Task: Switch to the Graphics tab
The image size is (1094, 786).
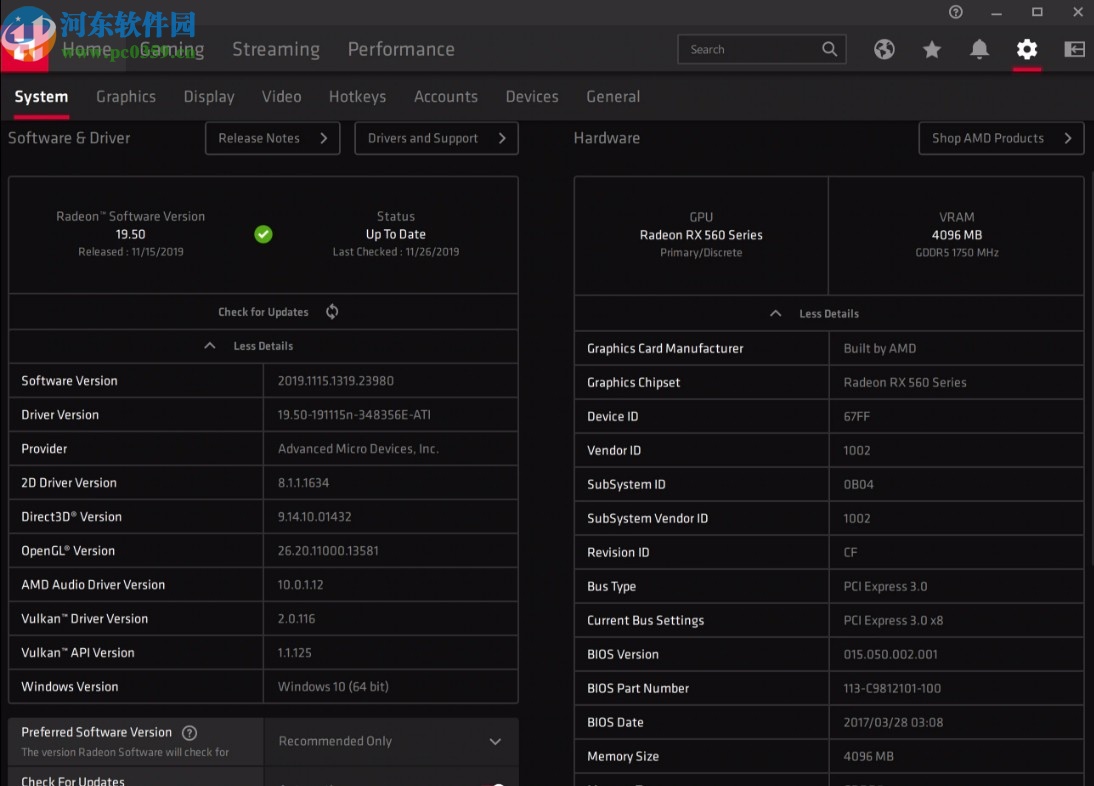Action: [x=126, y=97]
